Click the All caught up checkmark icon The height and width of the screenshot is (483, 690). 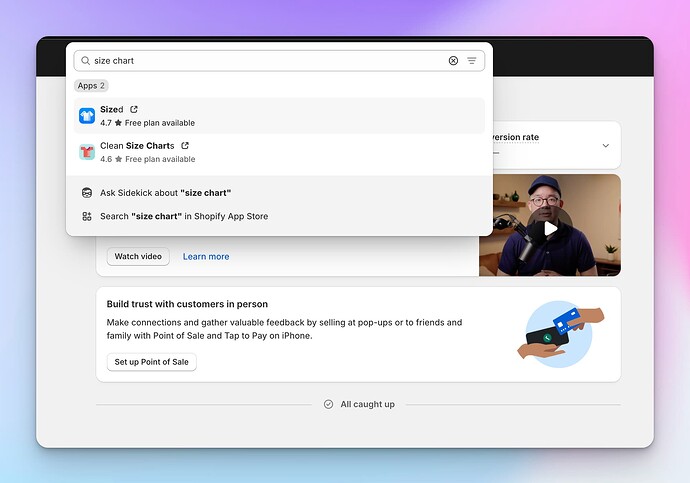tap(328, 404)
